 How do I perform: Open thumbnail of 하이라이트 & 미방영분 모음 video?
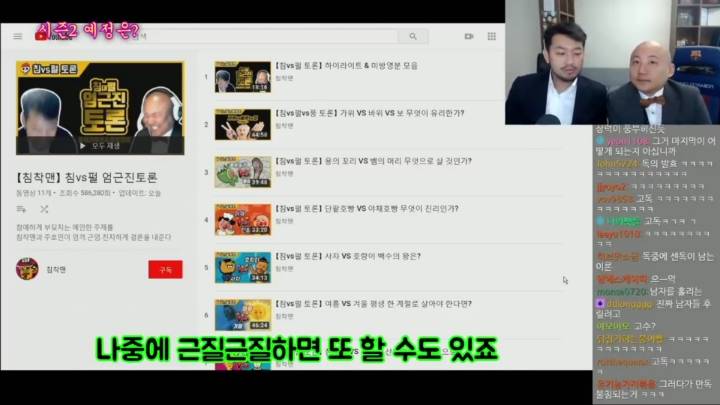point(242,77)
